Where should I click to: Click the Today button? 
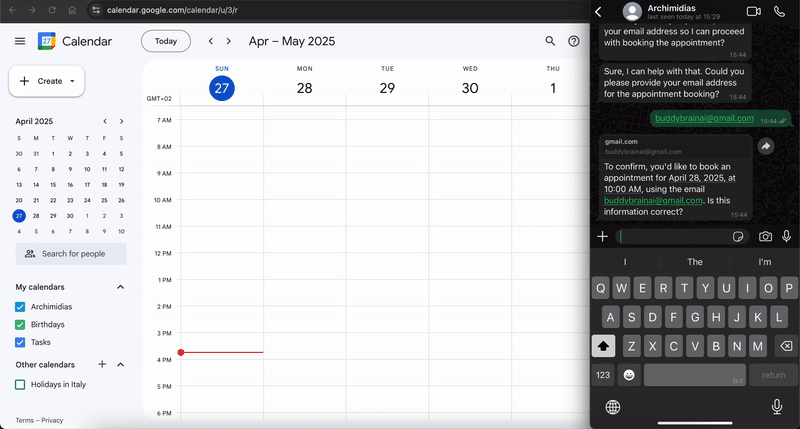click(x=166, y=41)
